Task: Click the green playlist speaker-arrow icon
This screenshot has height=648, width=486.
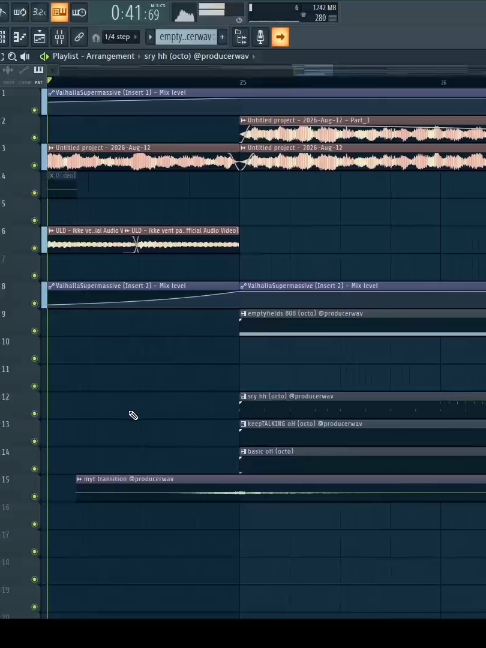Action: pos(44,57)
